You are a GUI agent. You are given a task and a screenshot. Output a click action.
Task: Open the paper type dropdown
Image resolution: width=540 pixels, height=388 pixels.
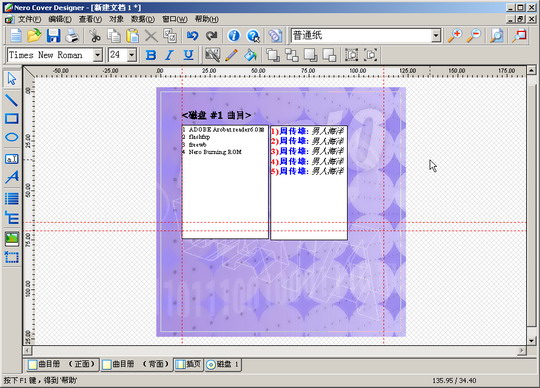tap(436, 35)
